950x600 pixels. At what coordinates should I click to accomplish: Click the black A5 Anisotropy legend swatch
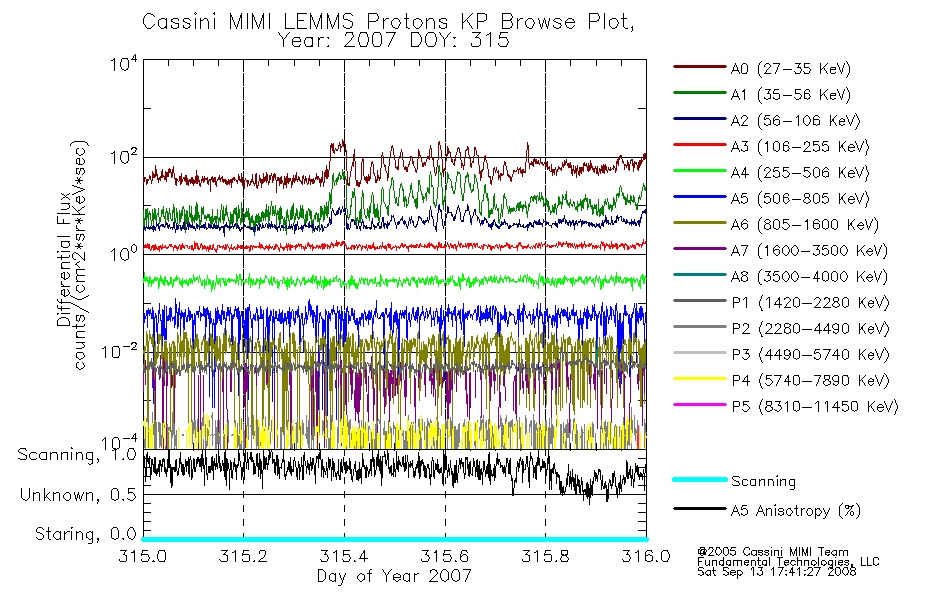[700, 509]
